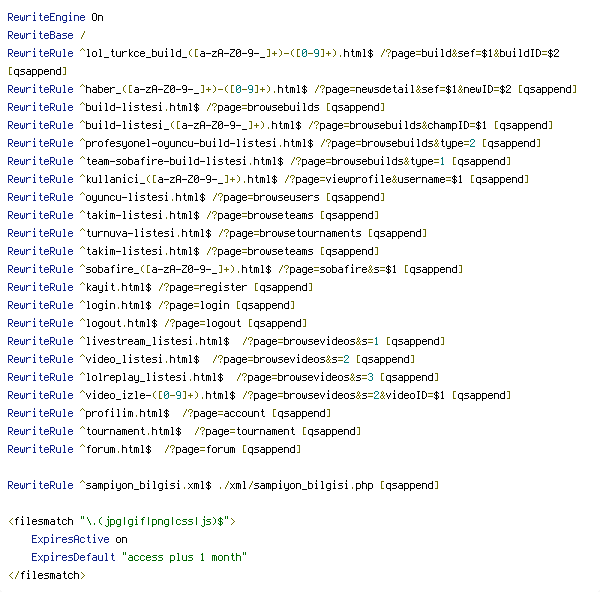The image size is (600, 592).
Task: Select "/?page=browsevideos&s=3" target text
Action: pos(305,377)
